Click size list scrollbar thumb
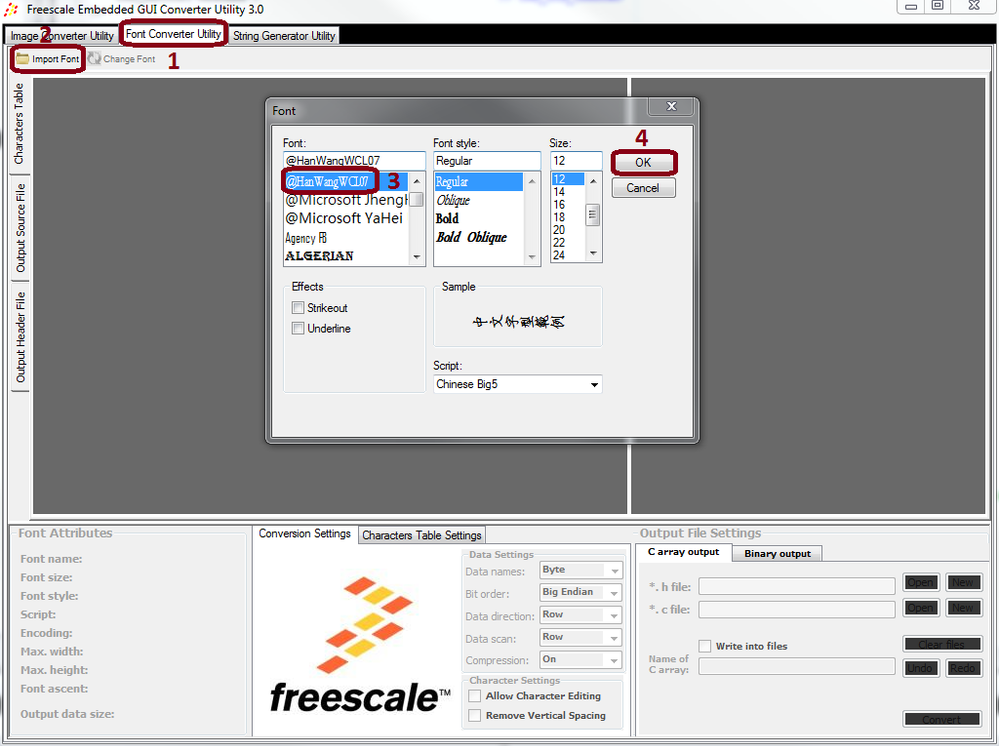999x746 pixels. (593, 214)
